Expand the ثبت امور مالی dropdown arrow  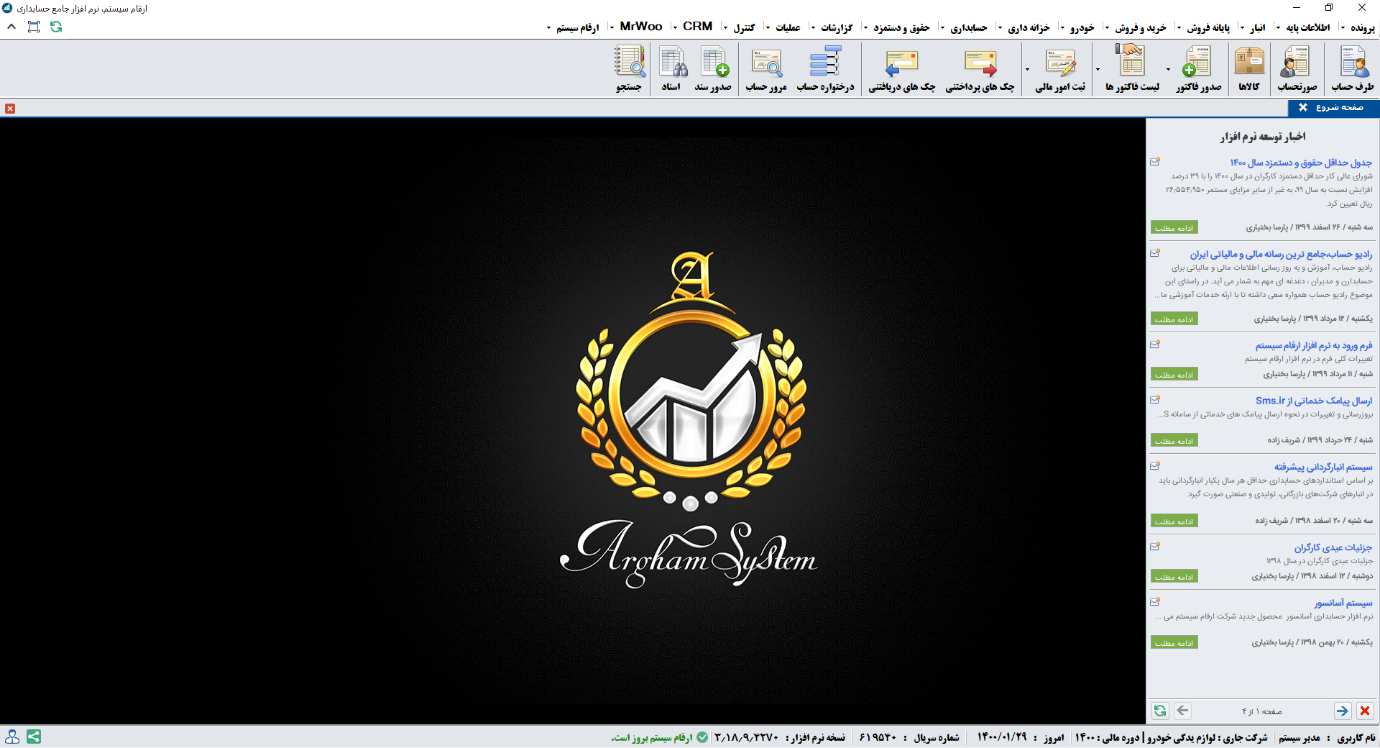tap(1027, 70)
